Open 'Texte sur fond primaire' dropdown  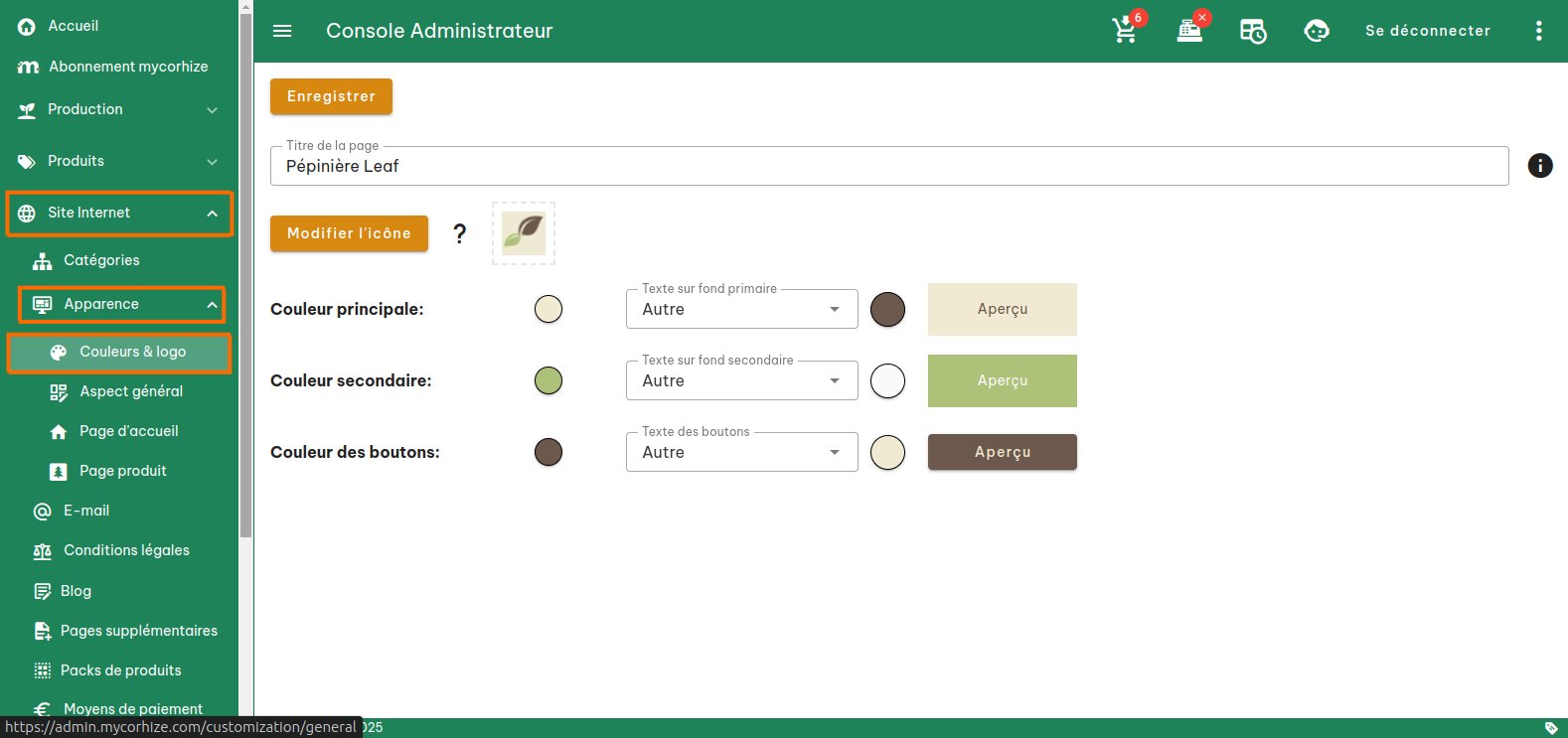[741, 309]
